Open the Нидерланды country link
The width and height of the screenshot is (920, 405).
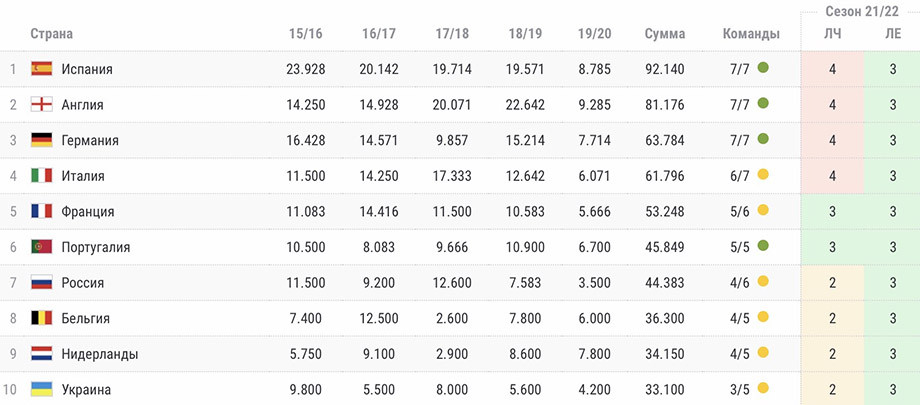[100, 355]
